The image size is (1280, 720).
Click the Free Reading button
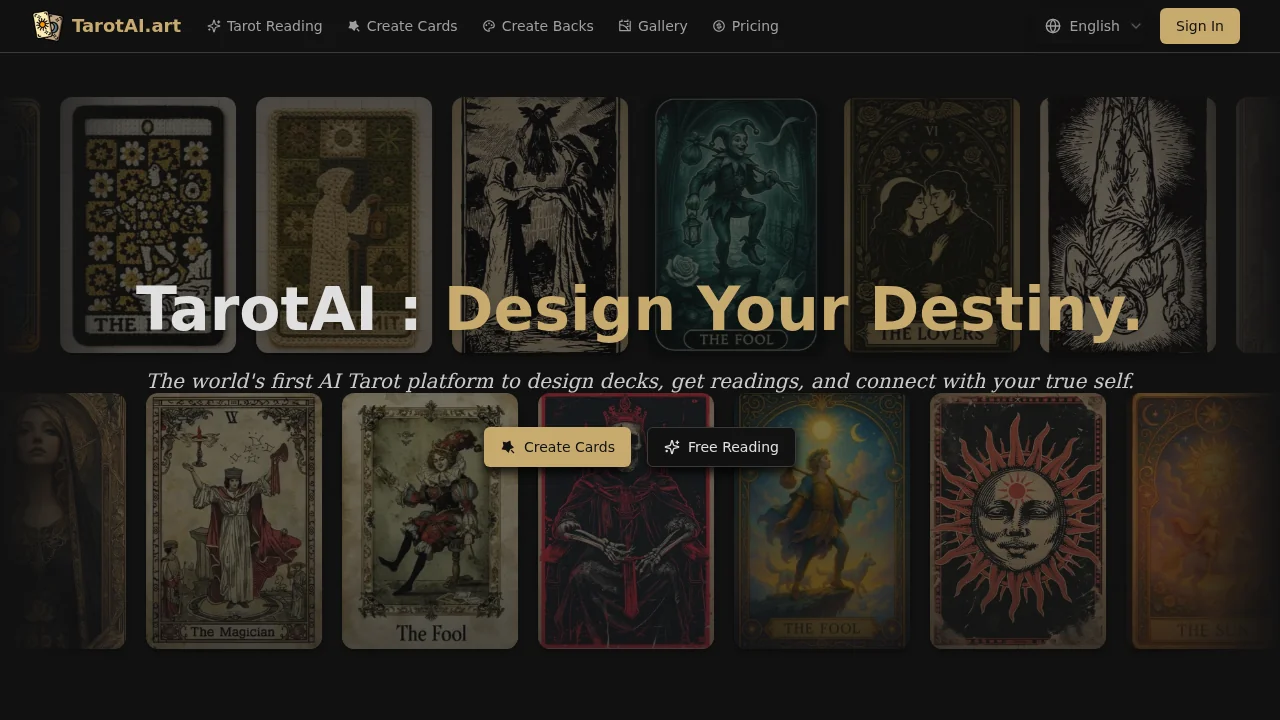(x=721, y=447)
